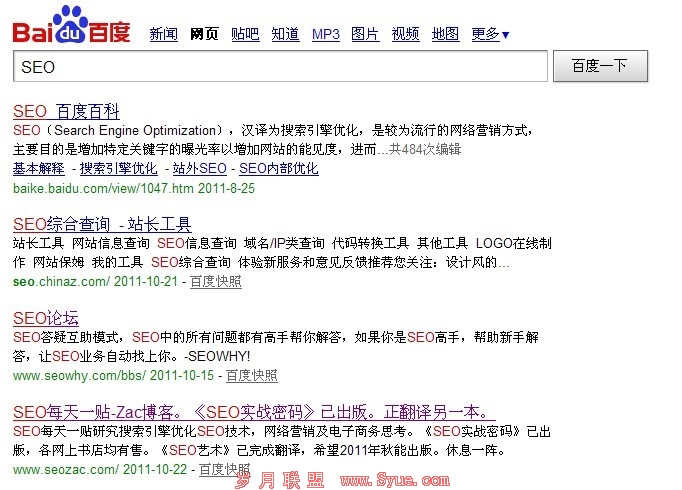Open 百度快照 for seowhy.com result
This screenshot has height=490, width=682.
[252, 376]
